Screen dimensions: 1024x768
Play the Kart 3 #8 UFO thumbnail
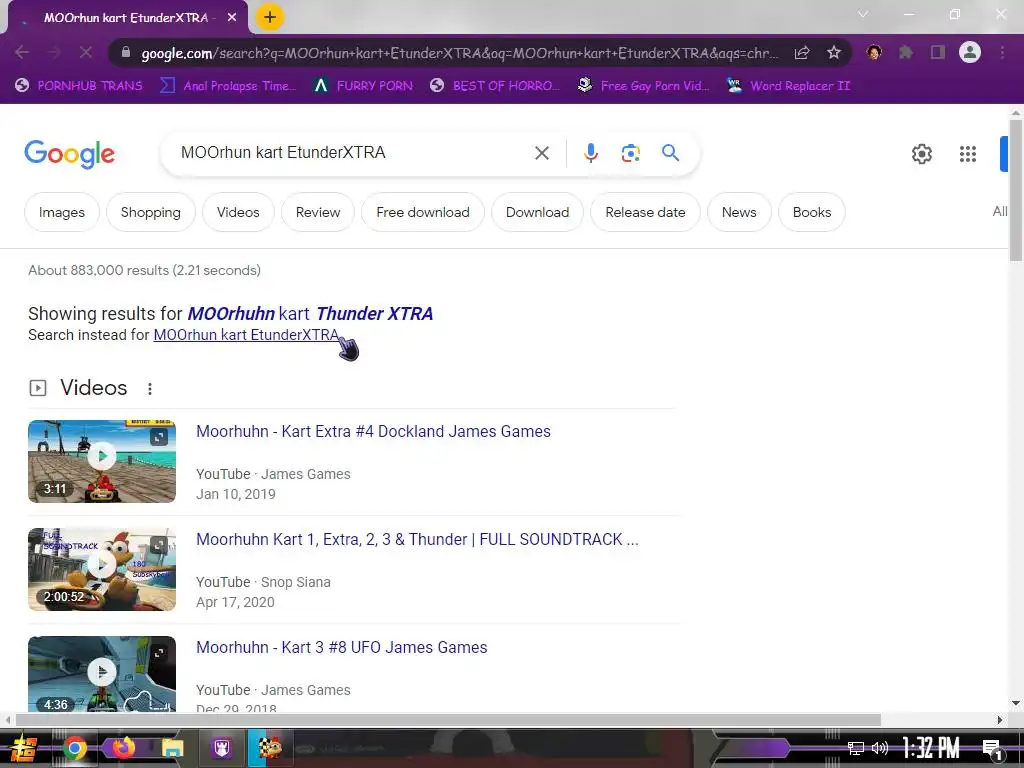(x=102, y=674)
